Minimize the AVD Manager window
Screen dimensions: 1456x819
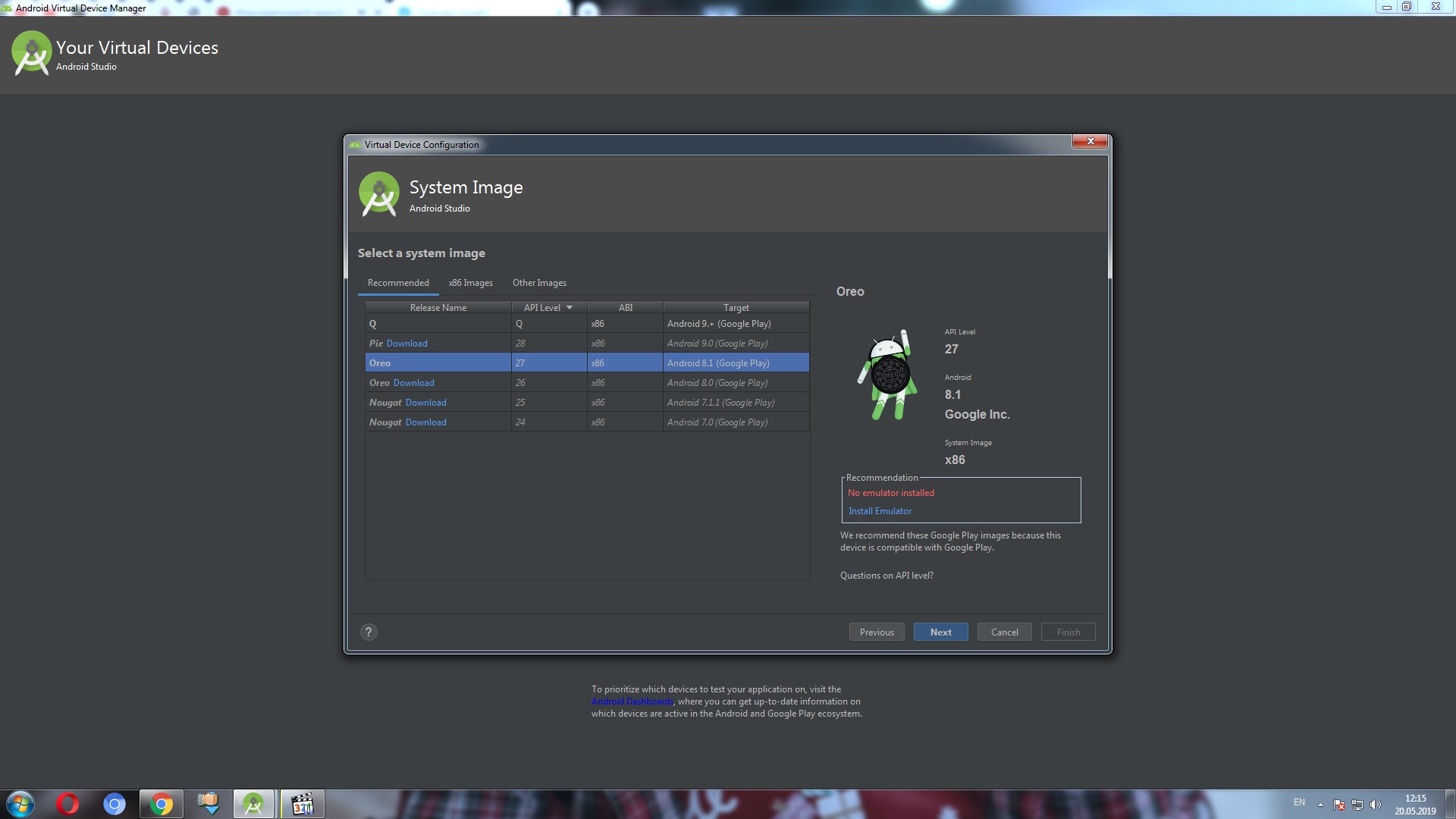[1386, 6]
